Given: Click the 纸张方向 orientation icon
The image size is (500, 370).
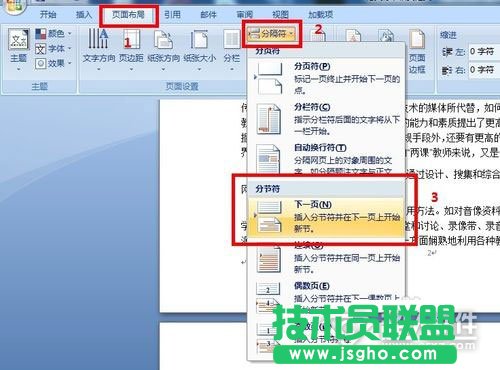Looking at the screenshot, I should coord(163,49).
